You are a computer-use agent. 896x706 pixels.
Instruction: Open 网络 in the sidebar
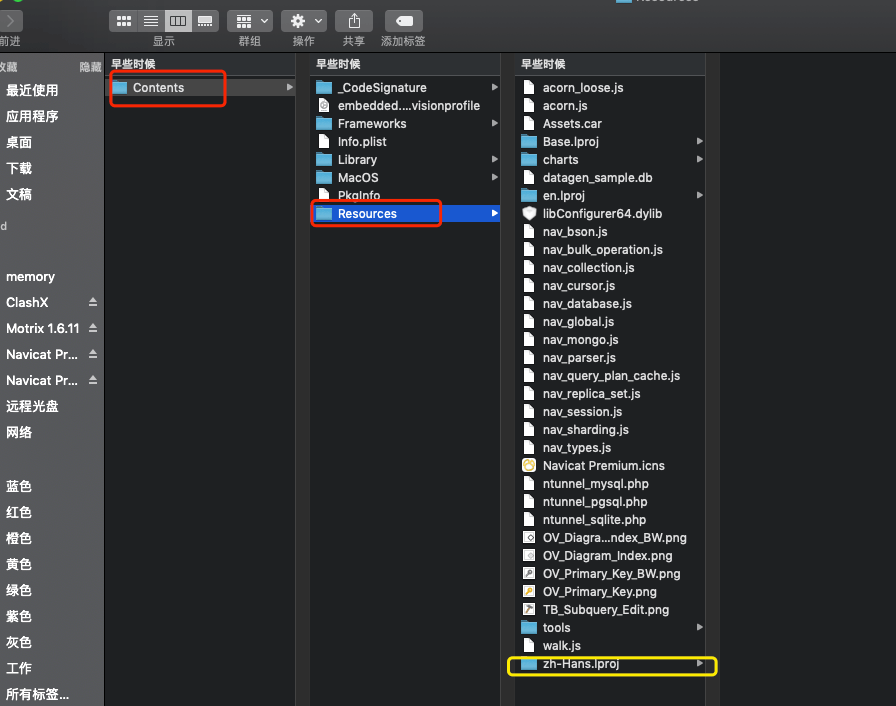[x=19, y=432]
